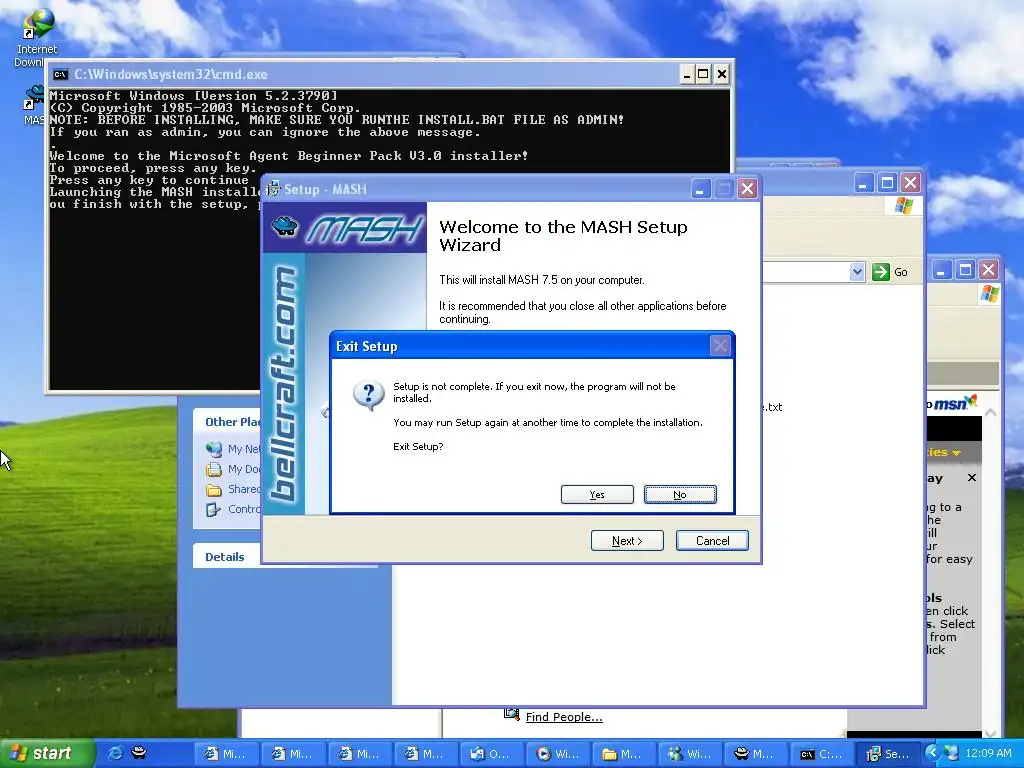
Task: Switch to Windows Messenger Wi... taskbar button
Action: 690,754
